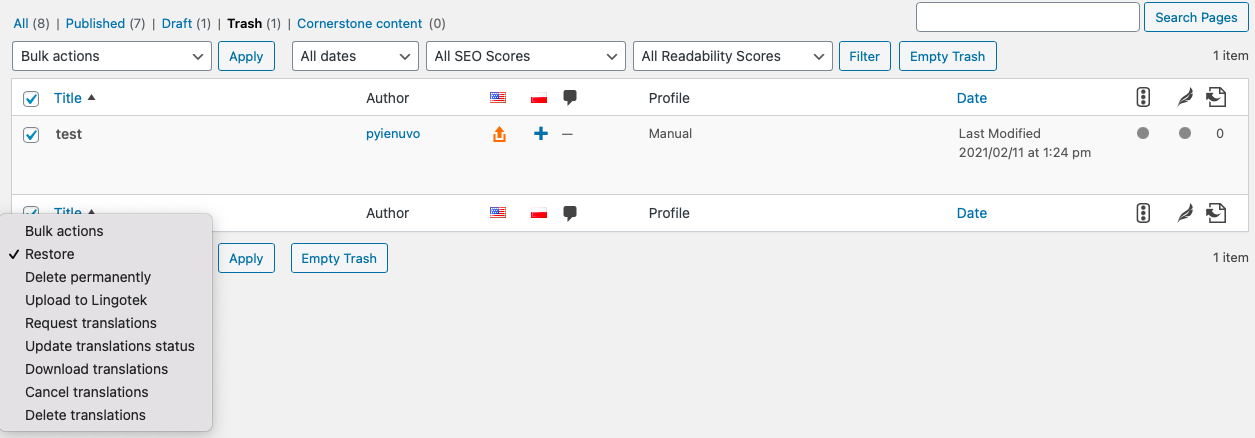This screenshot has height=438, width=1255.
Task: Click the orange upload icon in test row
Action: [499, 134]
